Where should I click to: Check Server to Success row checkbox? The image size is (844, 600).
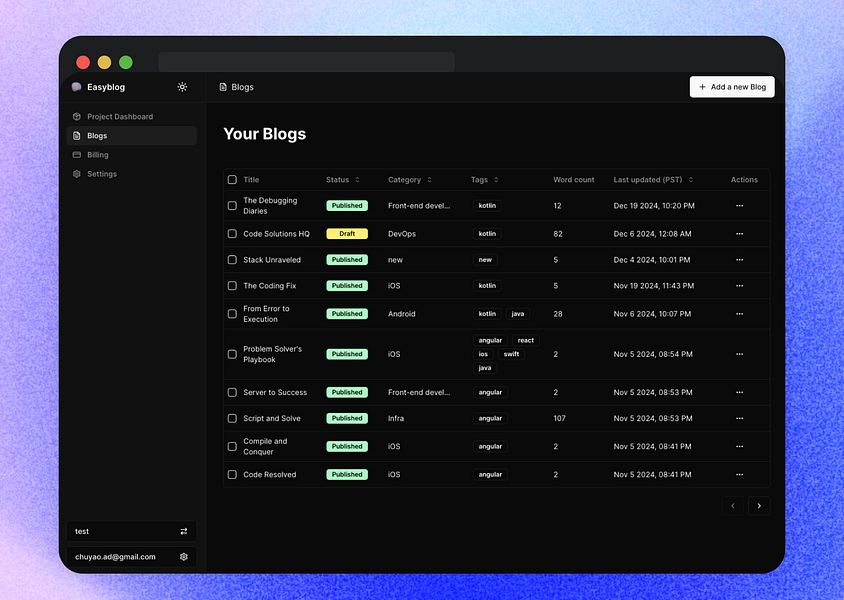(232, 392)
